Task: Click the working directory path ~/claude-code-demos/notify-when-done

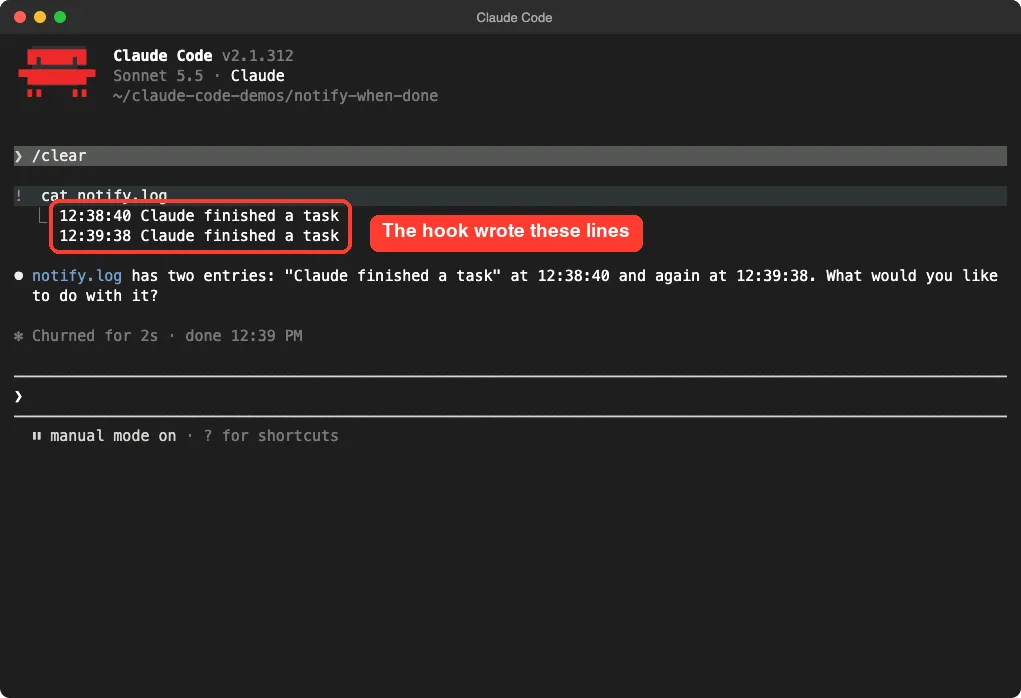Action: click(275, 96)
